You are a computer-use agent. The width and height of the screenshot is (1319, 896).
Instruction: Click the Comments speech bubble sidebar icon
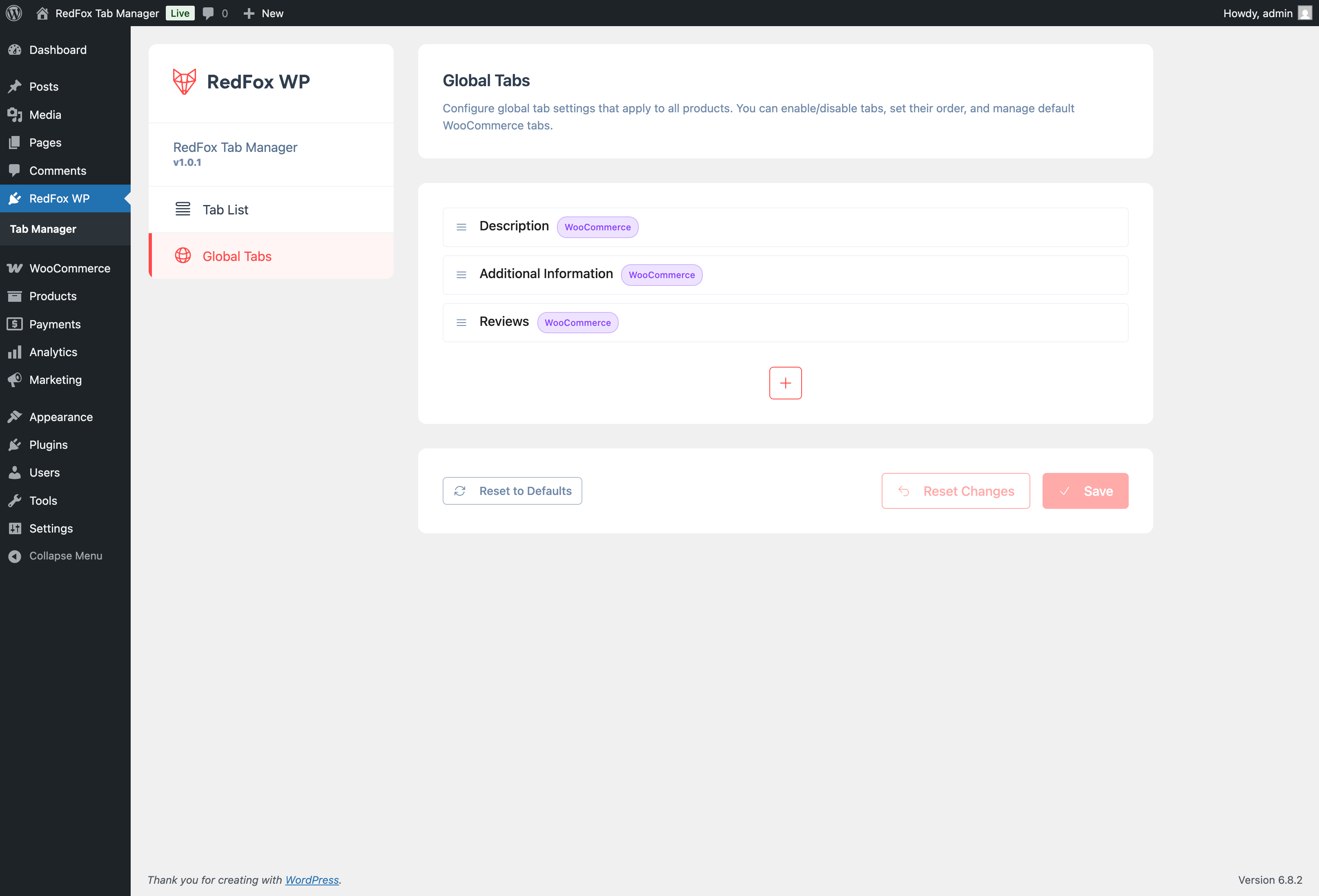(15, 171)
